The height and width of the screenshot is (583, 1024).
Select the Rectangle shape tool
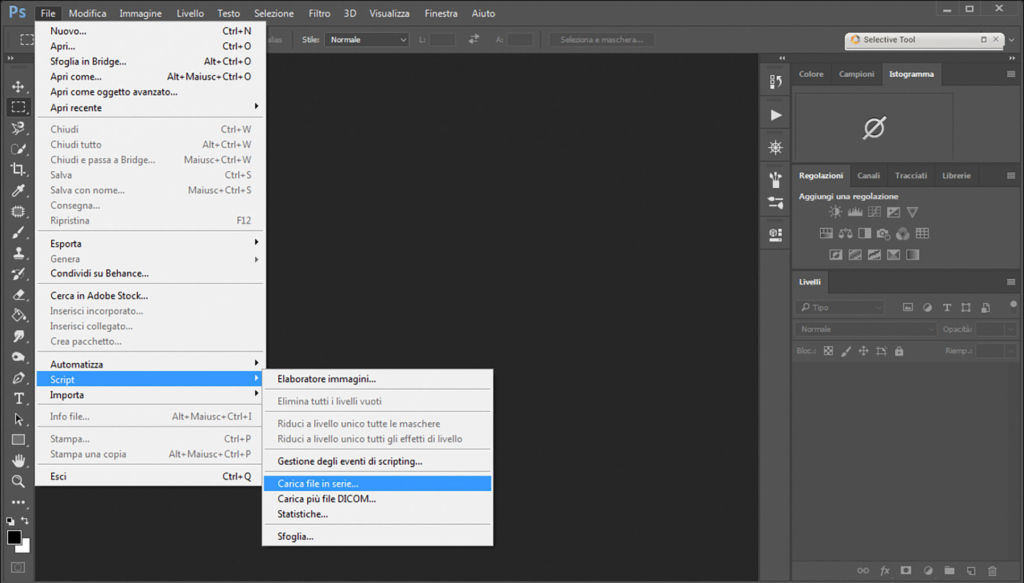(18, 440)
